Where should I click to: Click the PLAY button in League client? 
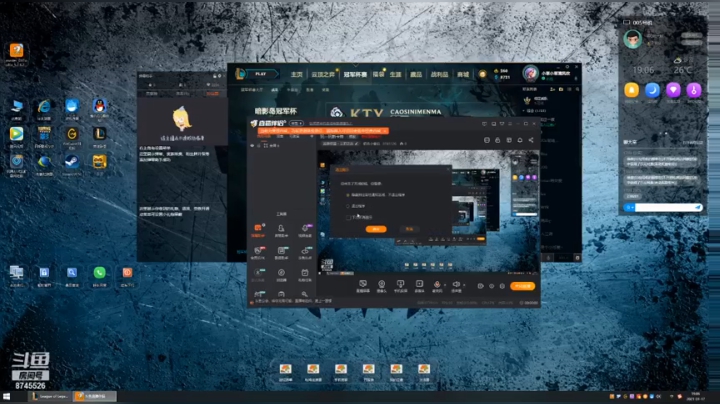click(x=262, y=74)
